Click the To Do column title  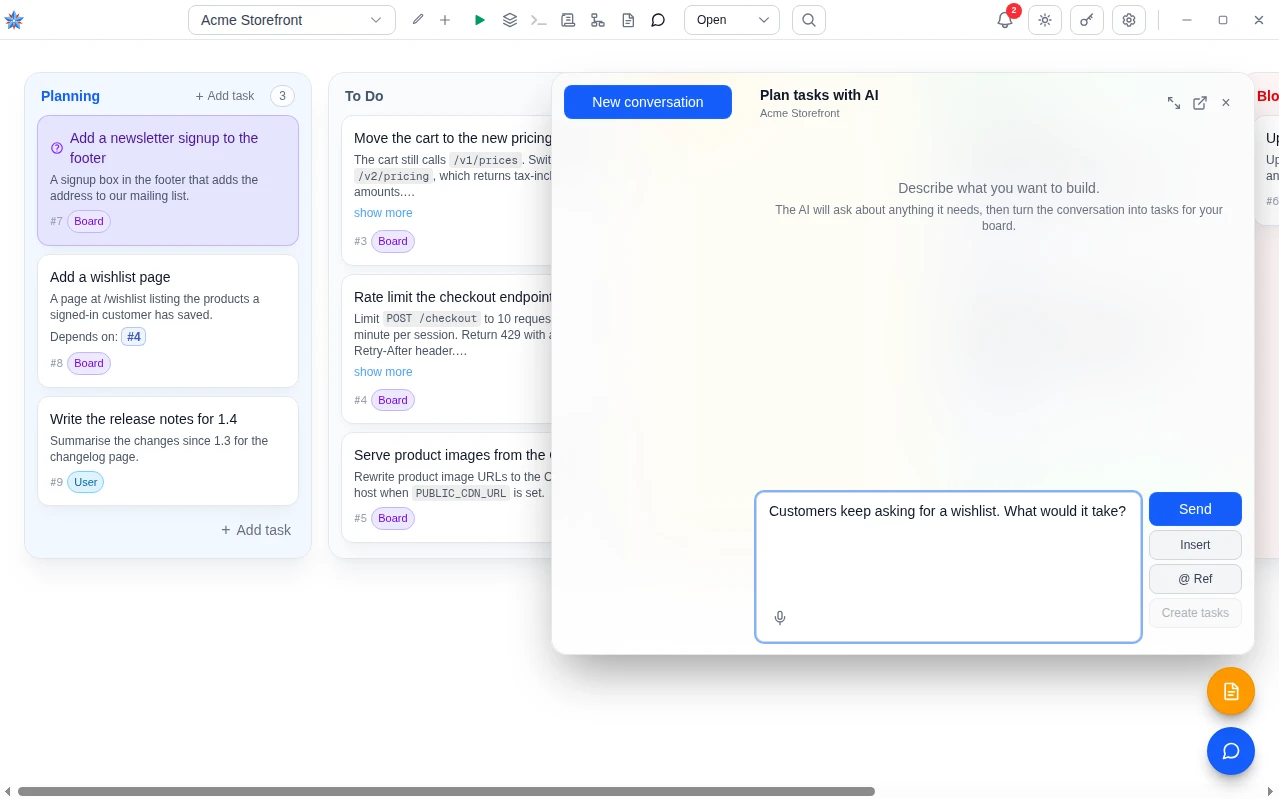(x=364, y=96)
